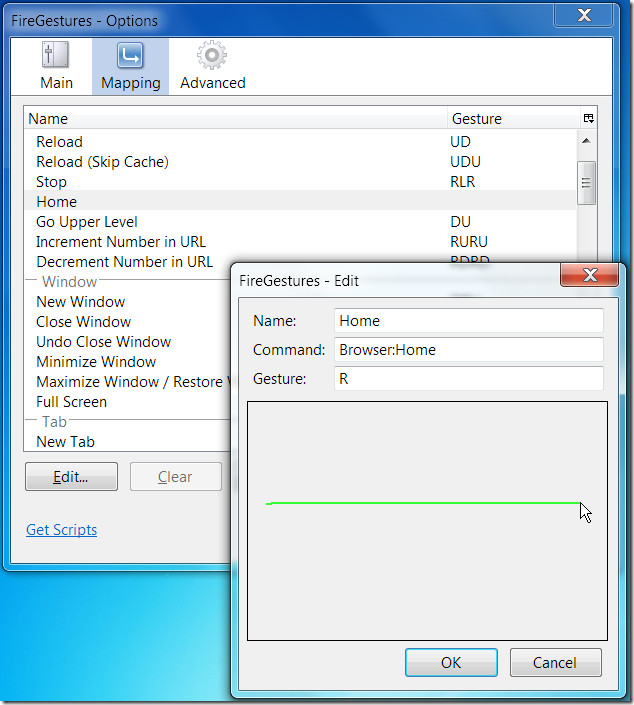
Task: Close the FireGestures Options window
Action: tap(584, 16)
